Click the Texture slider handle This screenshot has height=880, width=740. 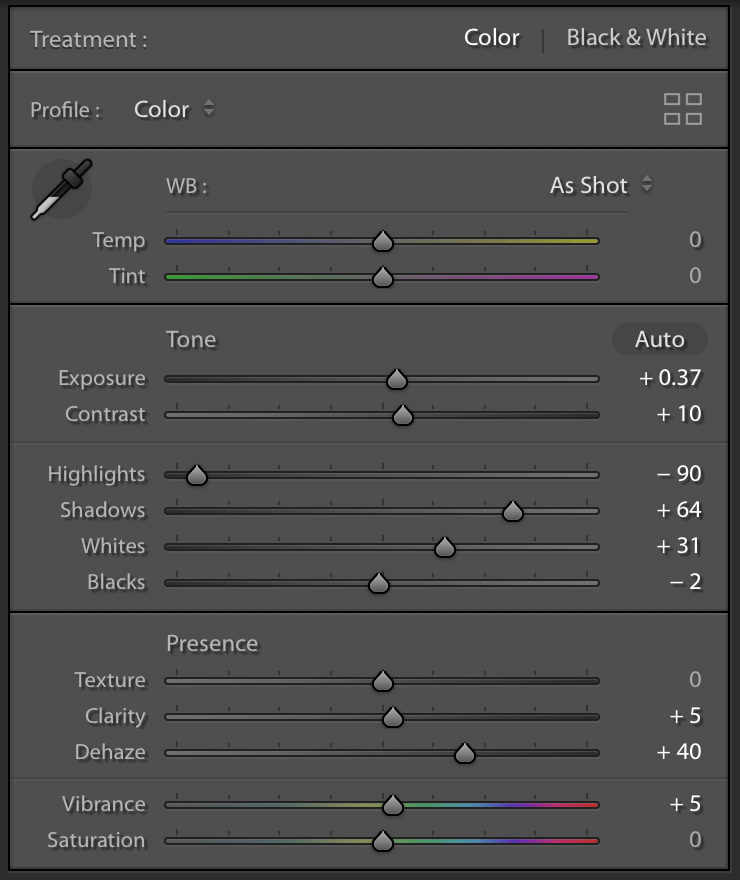coord(383,680)
